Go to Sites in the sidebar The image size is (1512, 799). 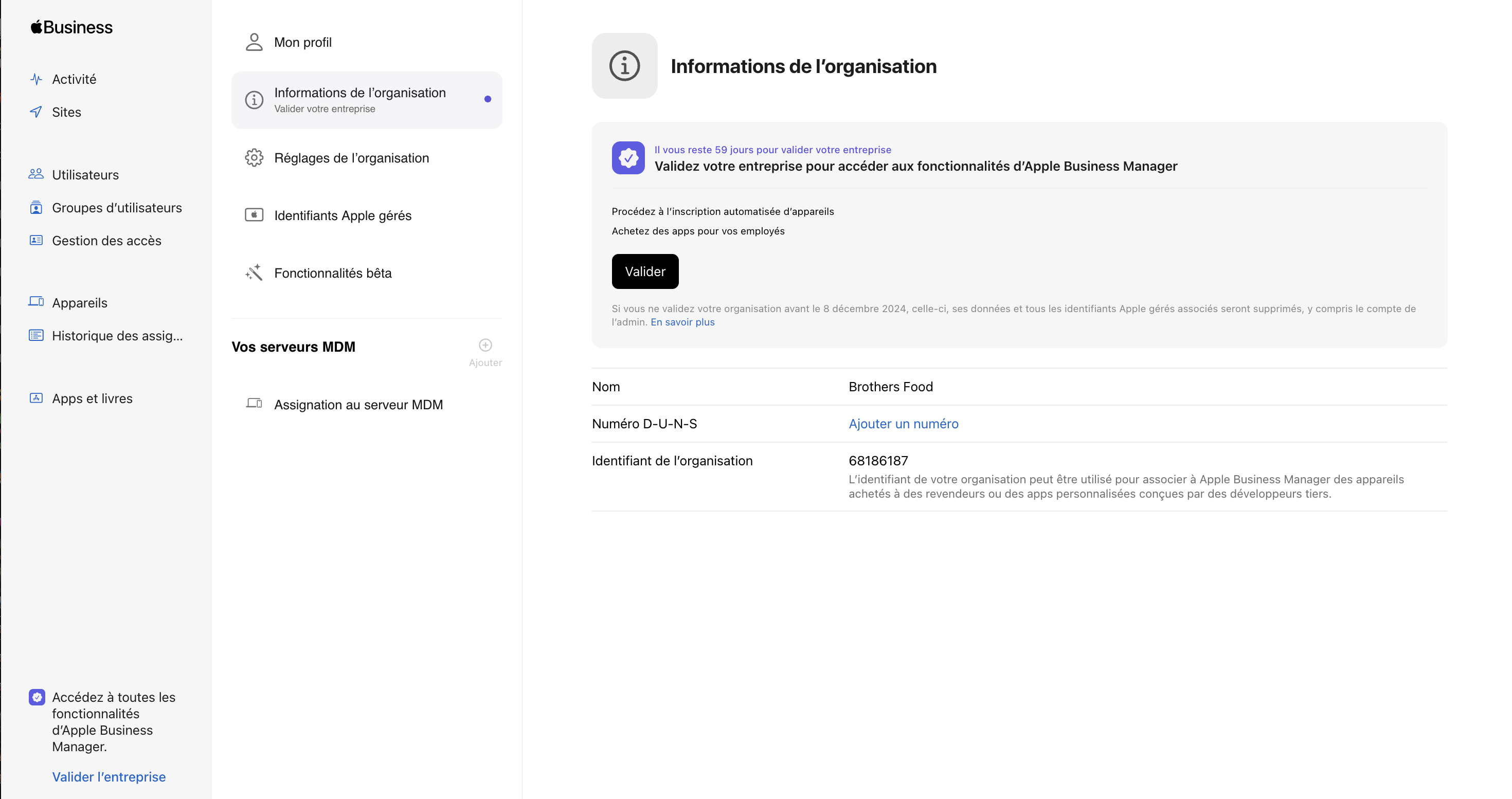point(66,112)
